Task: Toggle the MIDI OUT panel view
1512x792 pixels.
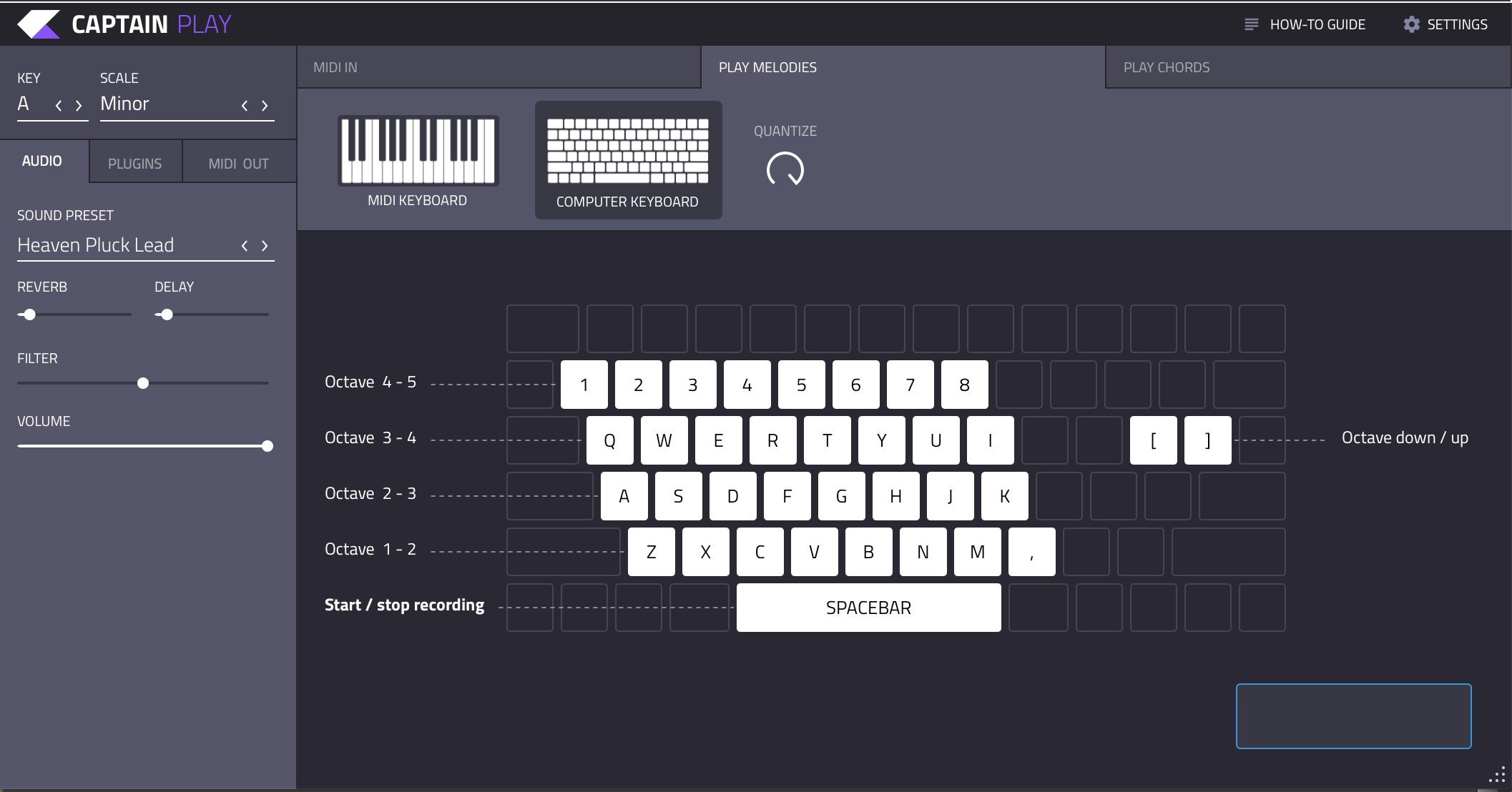Action: coord(238,162)
